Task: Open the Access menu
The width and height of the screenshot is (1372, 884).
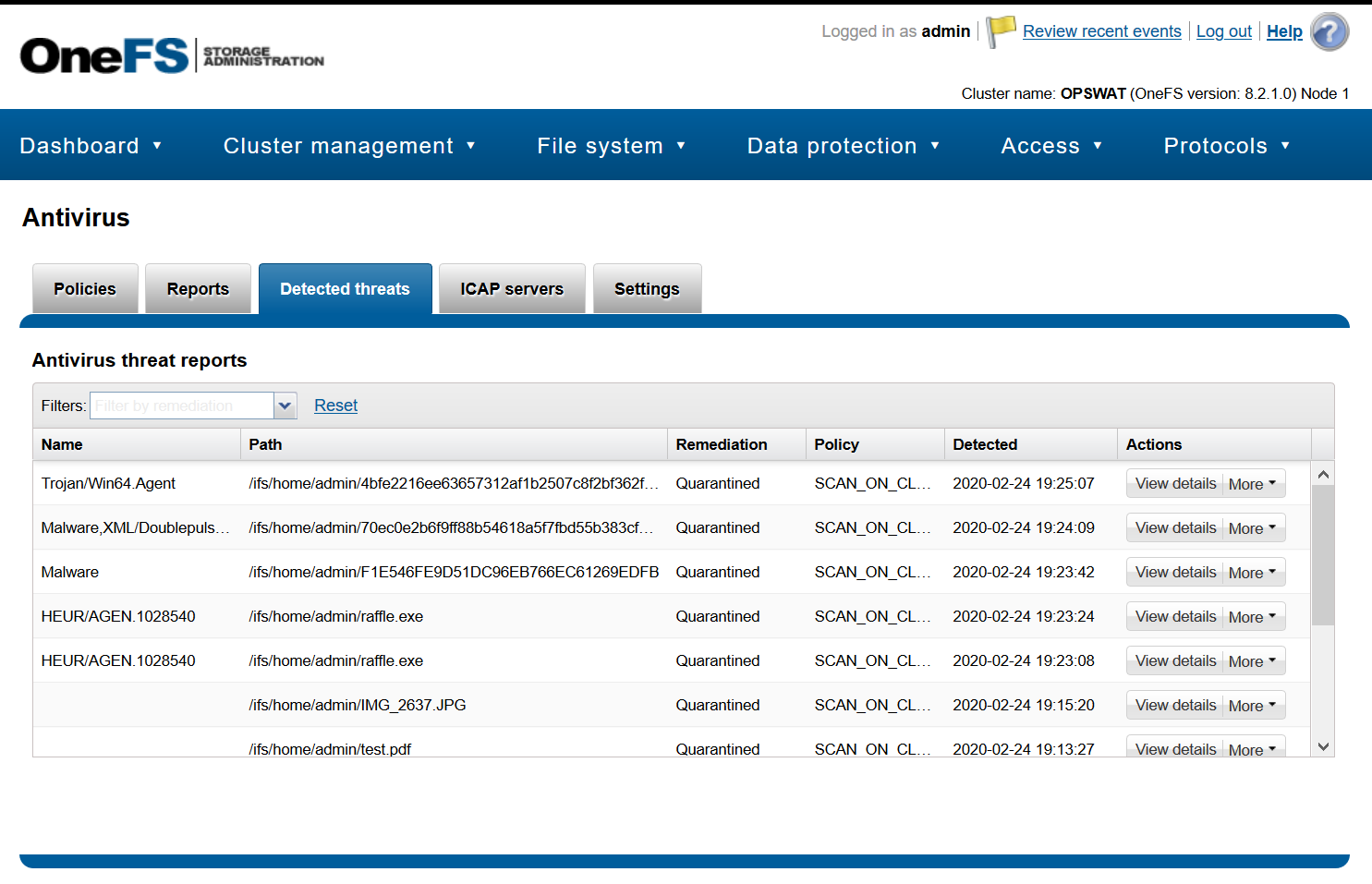Action: 1051,146
